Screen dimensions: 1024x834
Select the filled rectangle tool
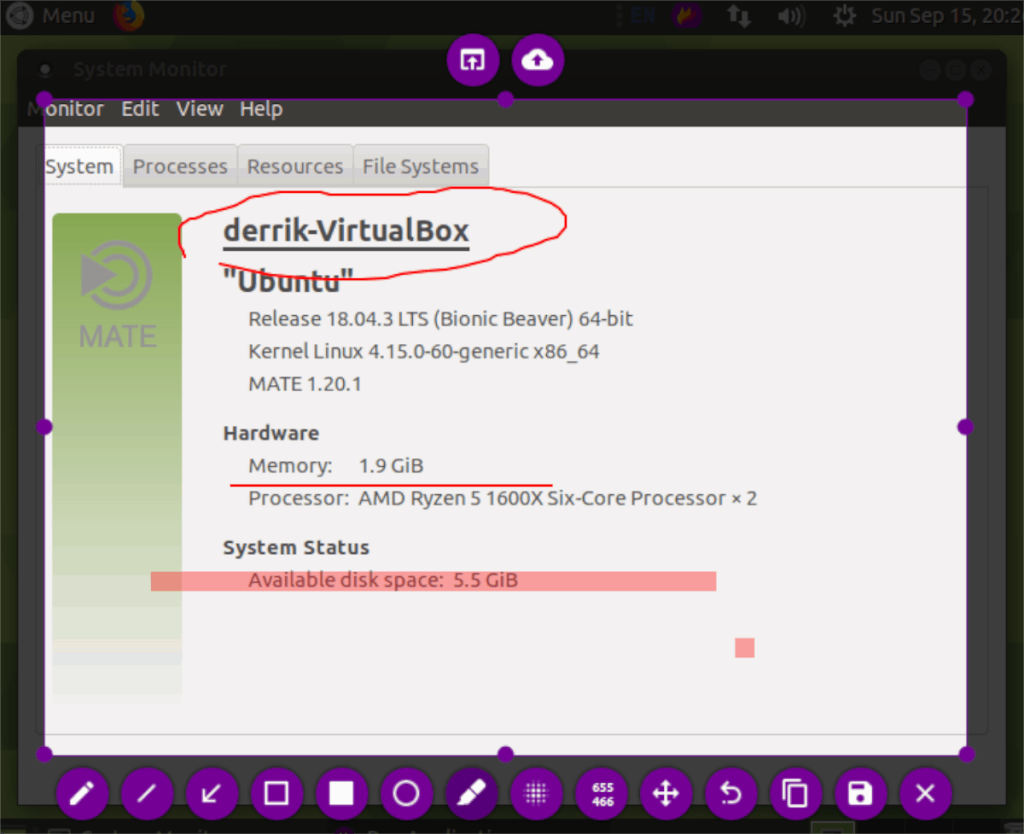coord(342,794)
